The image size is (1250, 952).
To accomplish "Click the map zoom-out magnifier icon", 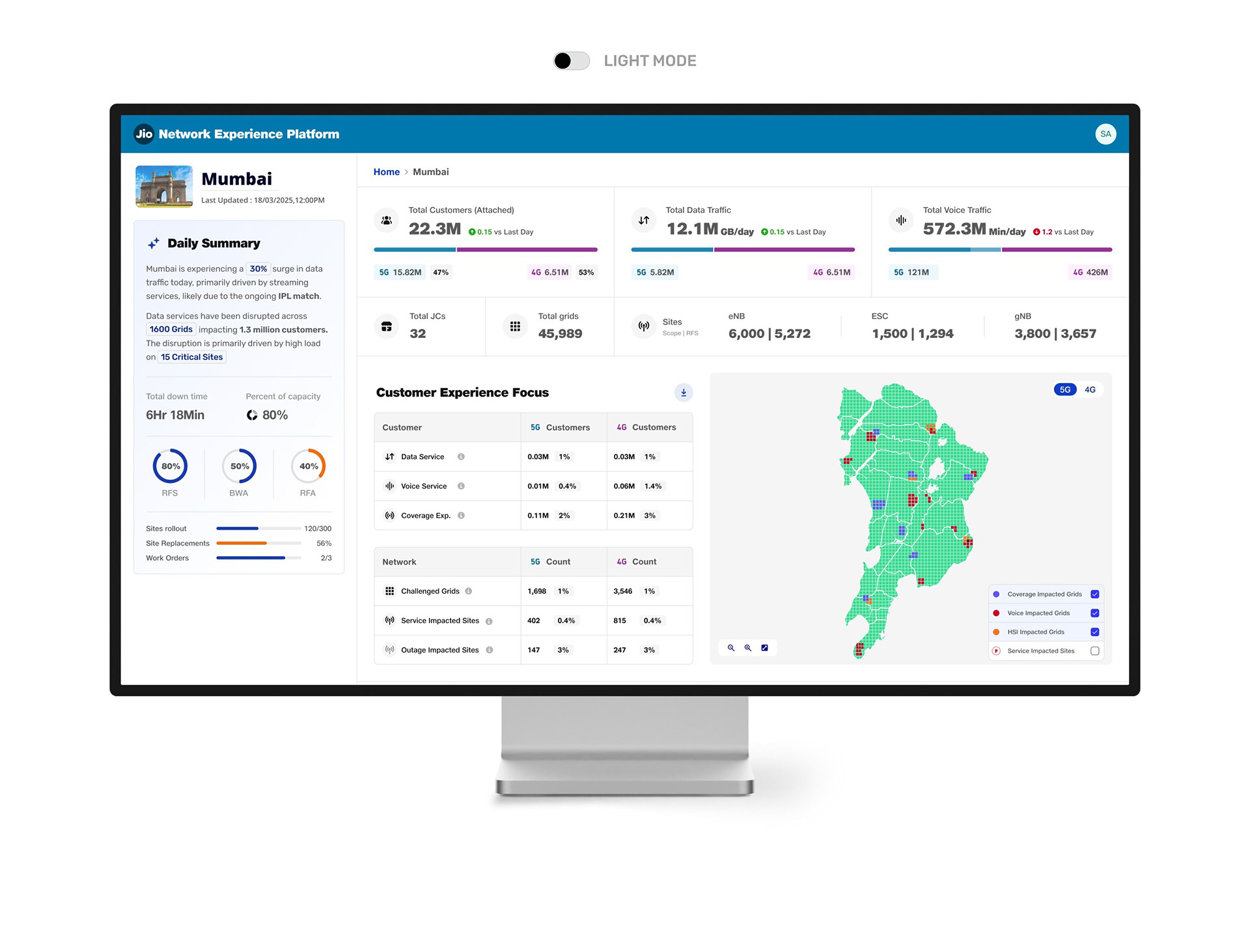I will point(731,648).
